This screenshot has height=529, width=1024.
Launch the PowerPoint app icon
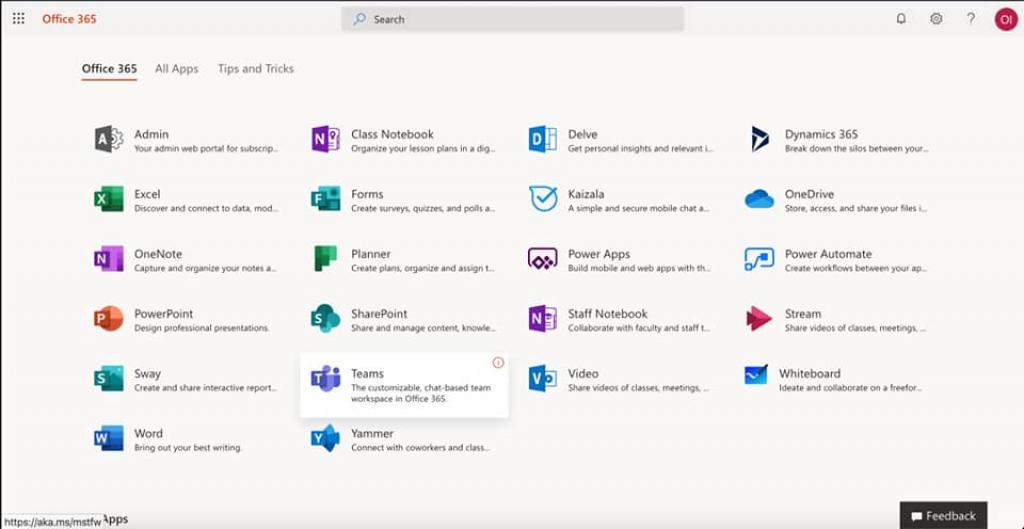point(108,319)
